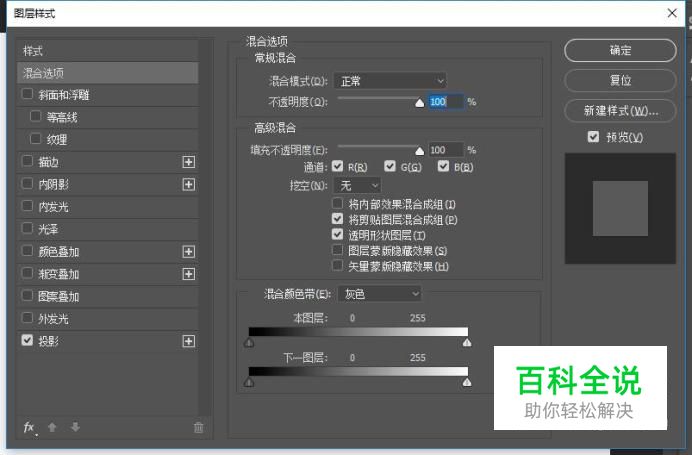The image size is (692, 455).
Task: Add another 渐变叠加 effect with plus icon
Action: coord(188,274)
